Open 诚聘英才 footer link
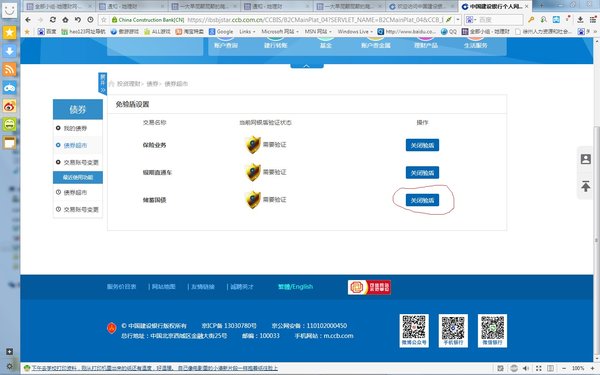The height and width of the screenshot is (375, 600). (242, 287)
